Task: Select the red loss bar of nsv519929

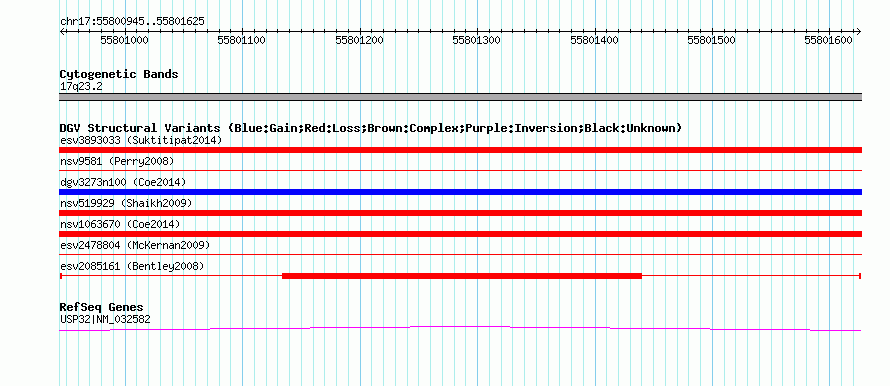Action: click(x=460, y=213)
